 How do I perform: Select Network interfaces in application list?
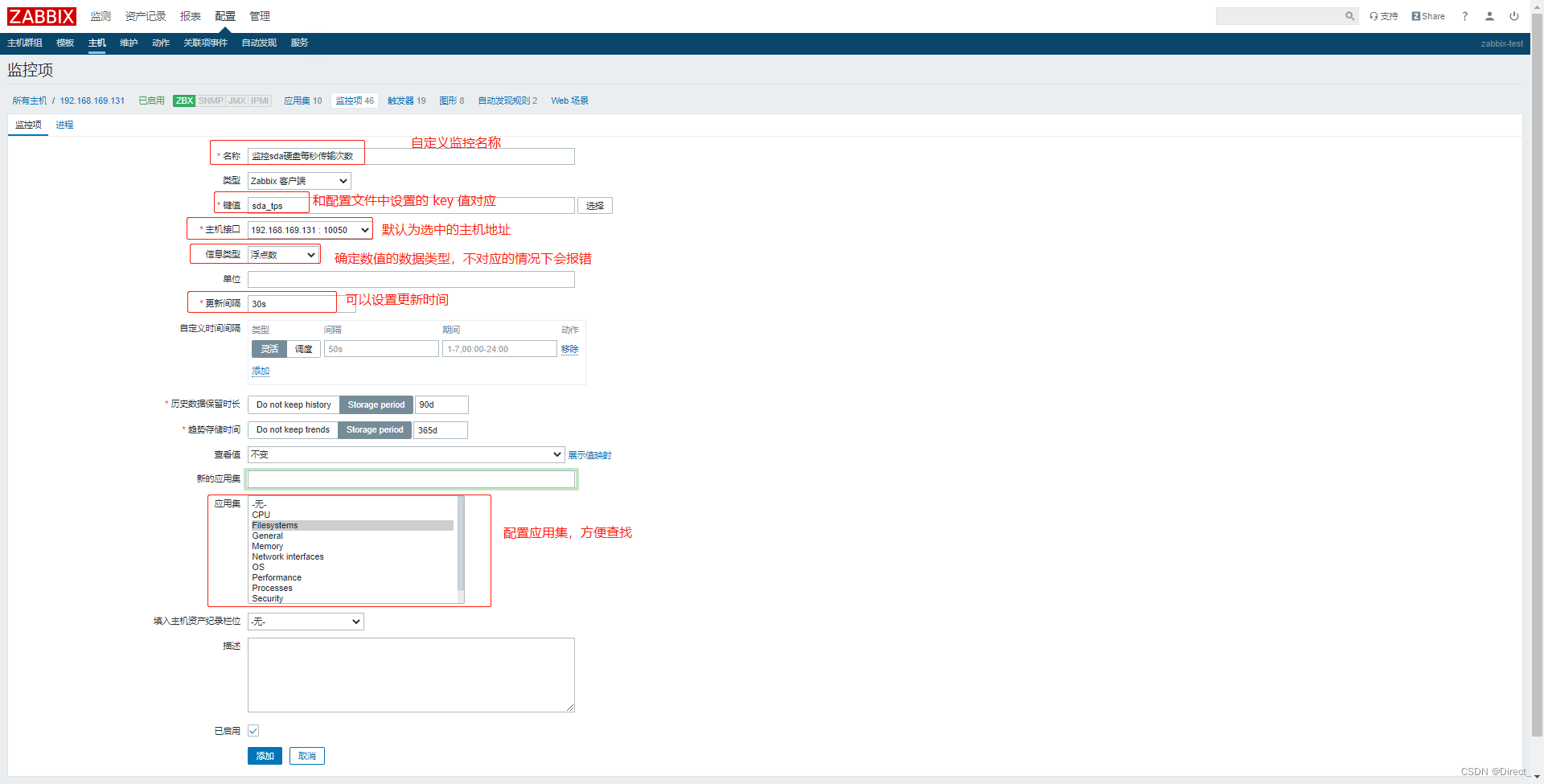tap(352, 556)
